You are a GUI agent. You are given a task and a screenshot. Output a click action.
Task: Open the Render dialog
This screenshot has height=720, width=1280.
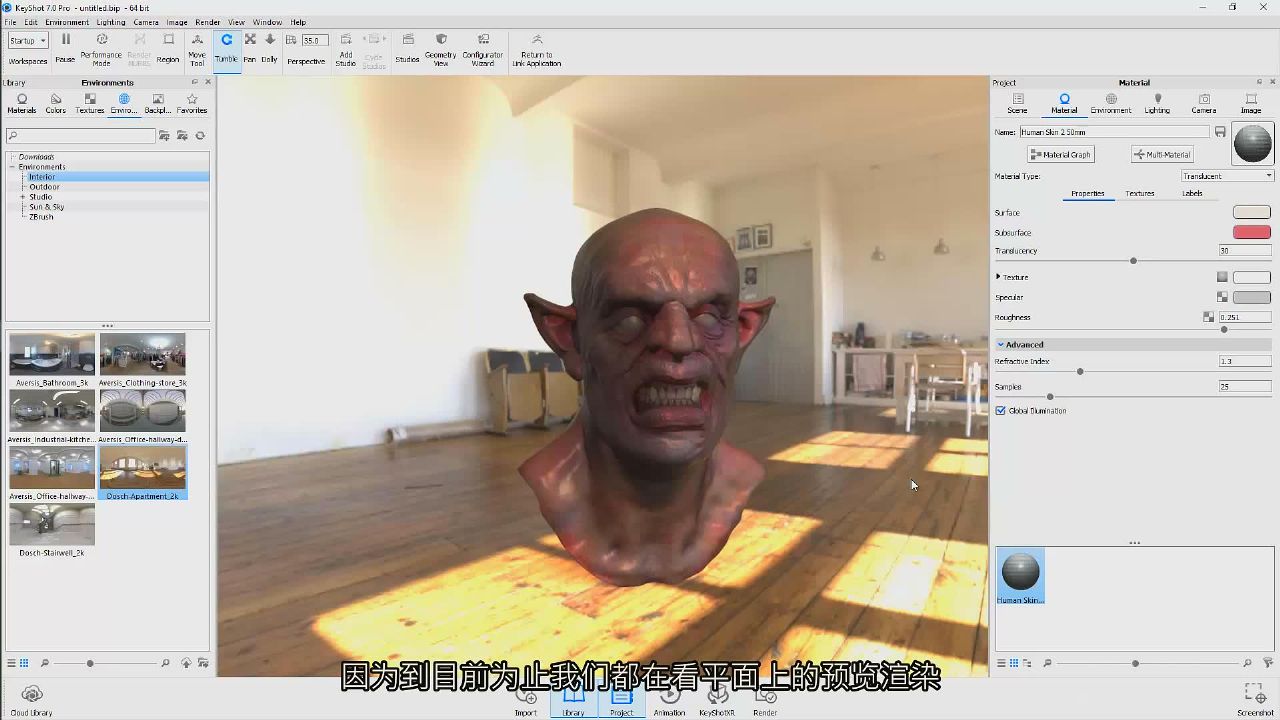765,702
